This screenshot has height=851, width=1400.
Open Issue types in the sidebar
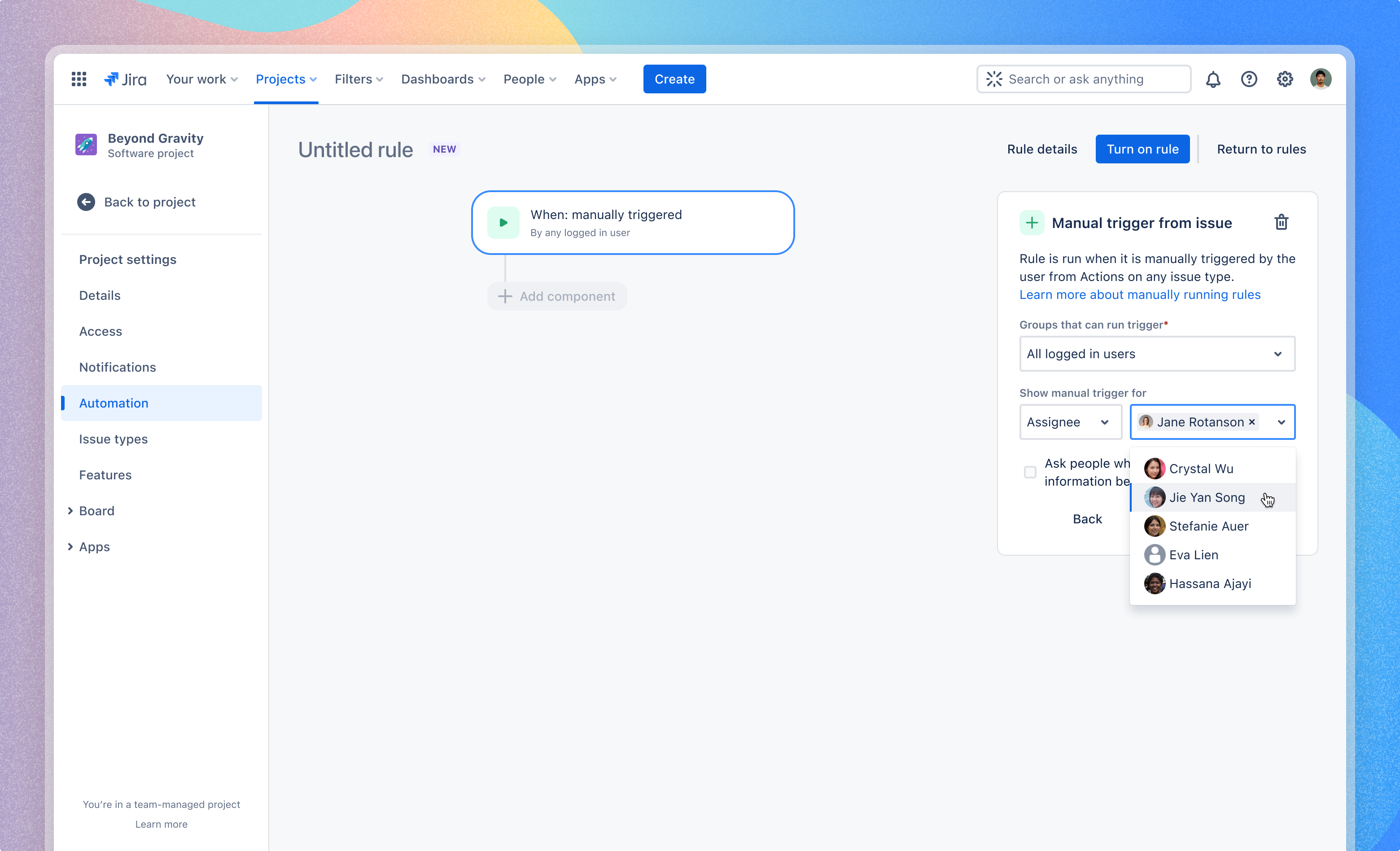click(113, 439)
